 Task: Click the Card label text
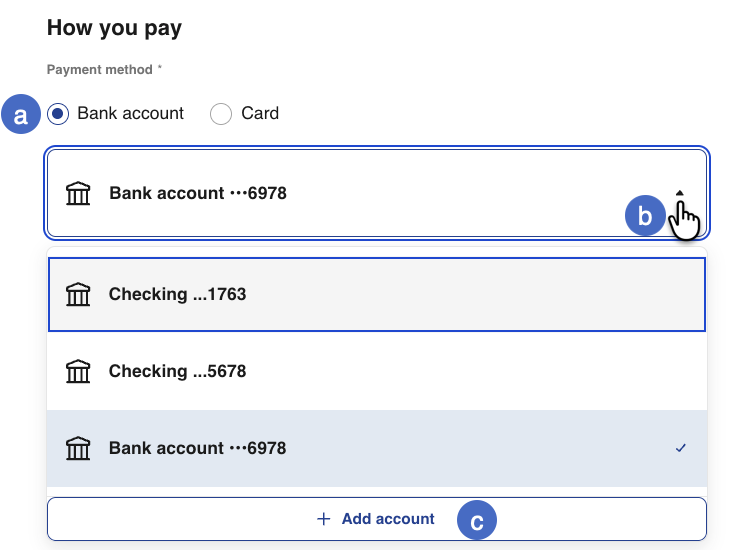click(260, 114)
